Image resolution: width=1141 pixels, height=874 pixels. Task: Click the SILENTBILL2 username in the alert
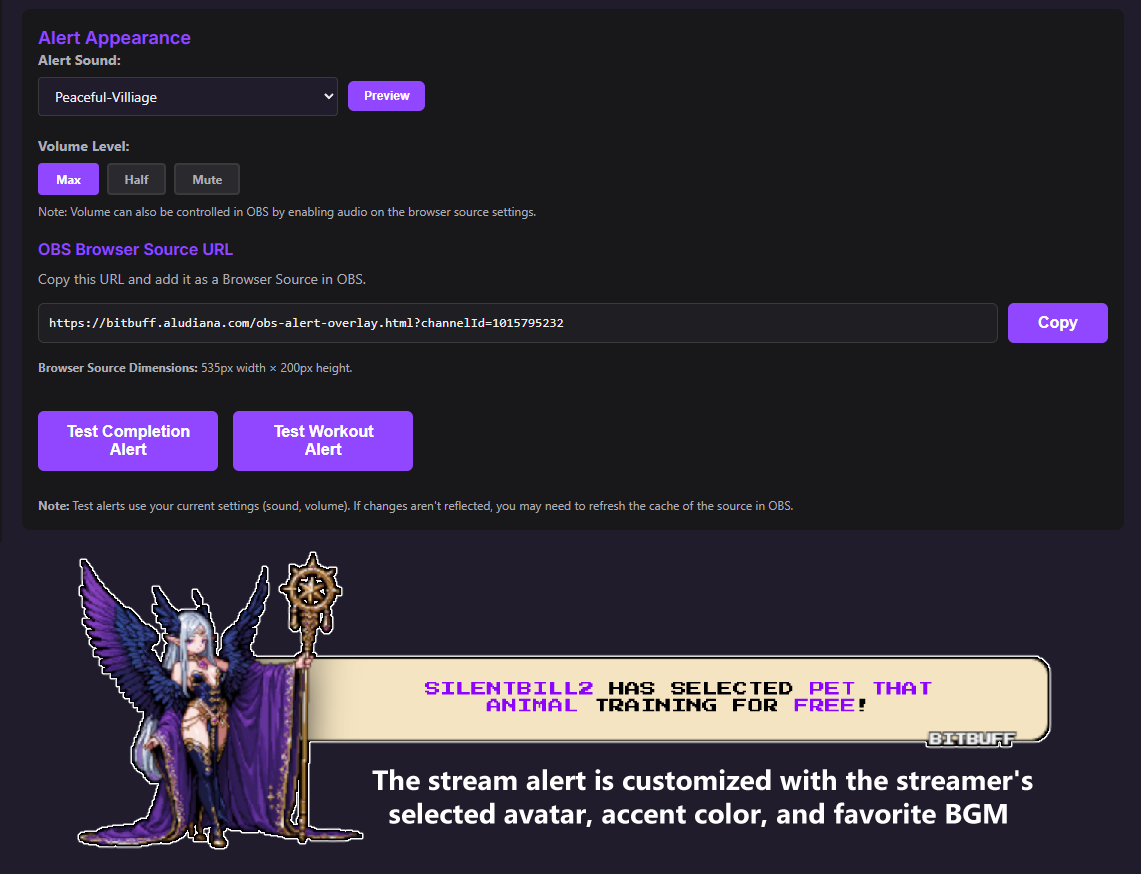[x=509, y=688]
